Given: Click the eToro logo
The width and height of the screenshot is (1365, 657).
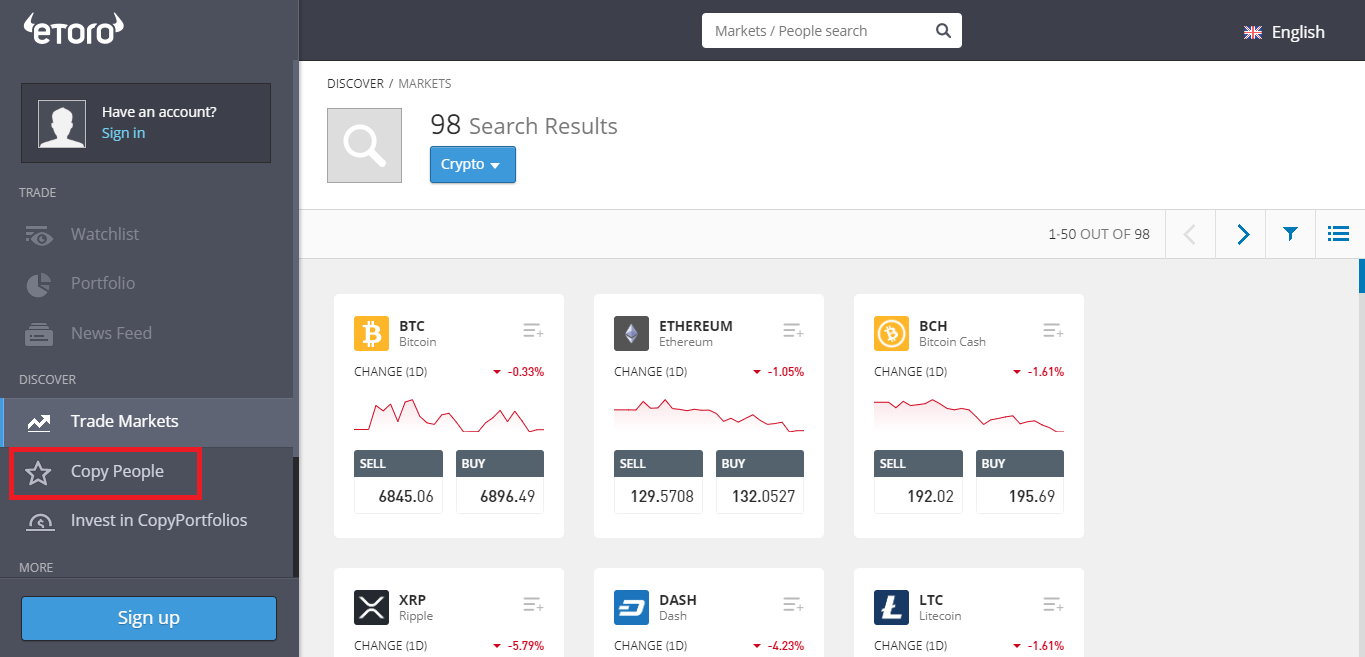Looking at the screenshot, I should click(73, 29).
